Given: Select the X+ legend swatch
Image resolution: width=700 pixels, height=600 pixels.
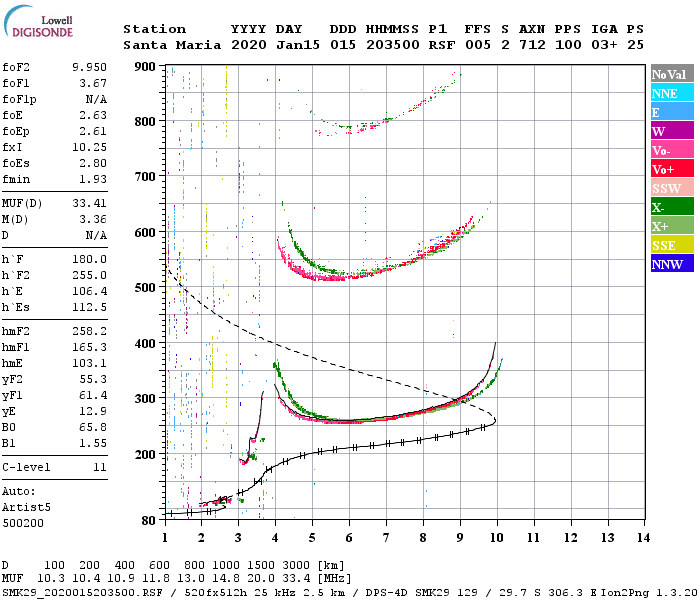Looking at the screenshot, I should (x=672, y=226).
